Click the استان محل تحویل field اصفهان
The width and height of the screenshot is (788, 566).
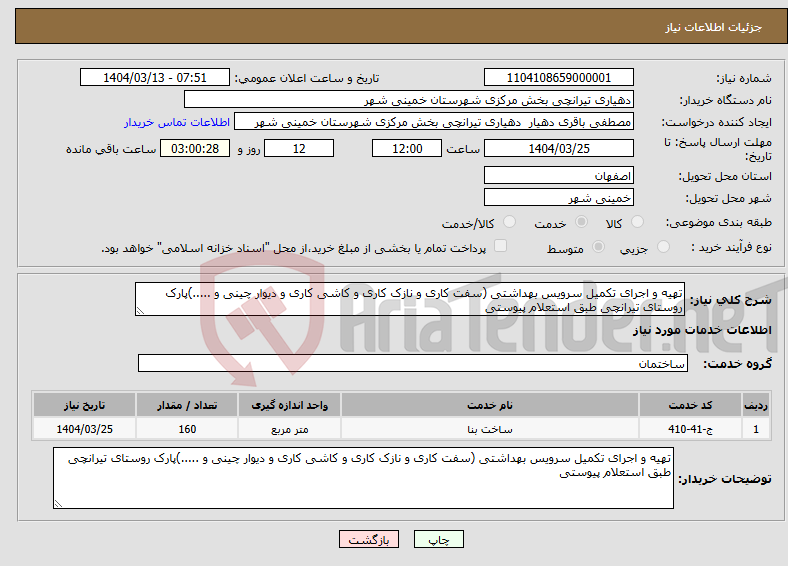(558, 175)
